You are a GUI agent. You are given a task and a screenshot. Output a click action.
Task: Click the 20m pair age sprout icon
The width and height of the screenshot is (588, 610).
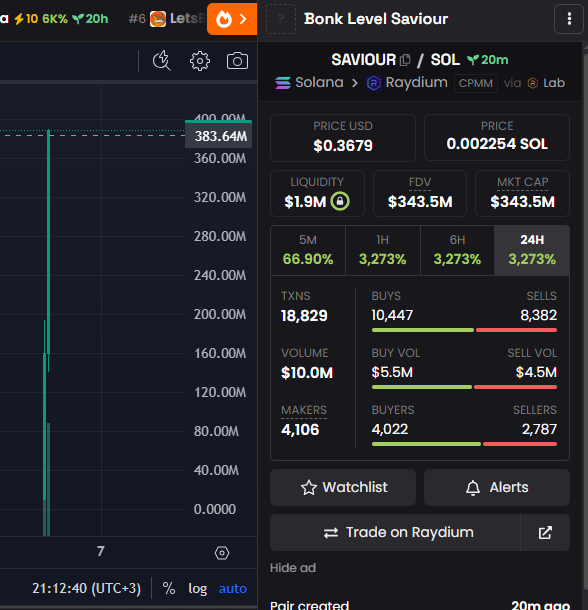tap(473, 60)
